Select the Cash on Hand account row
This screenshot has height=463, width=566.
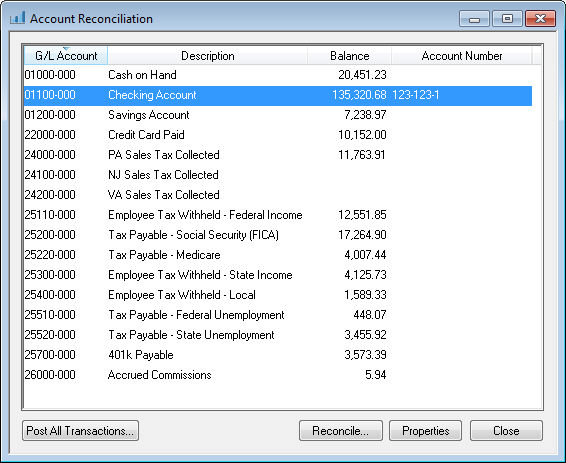coord(278,75)
